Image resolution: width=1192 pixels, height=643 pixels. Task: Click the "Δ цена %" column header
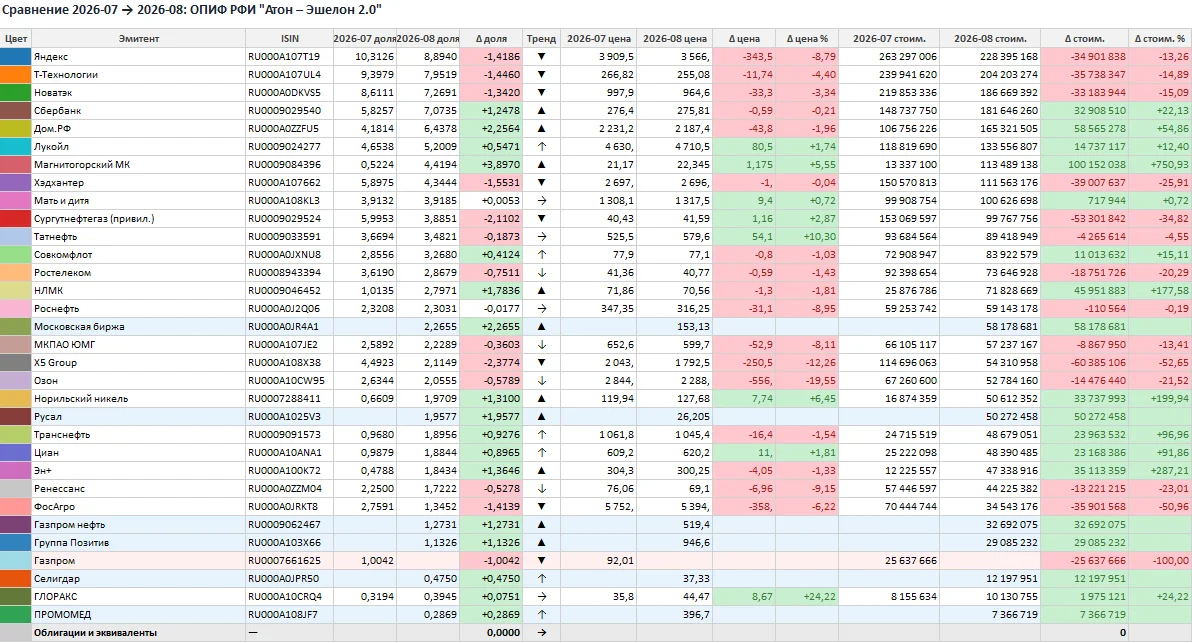[807, 38]
